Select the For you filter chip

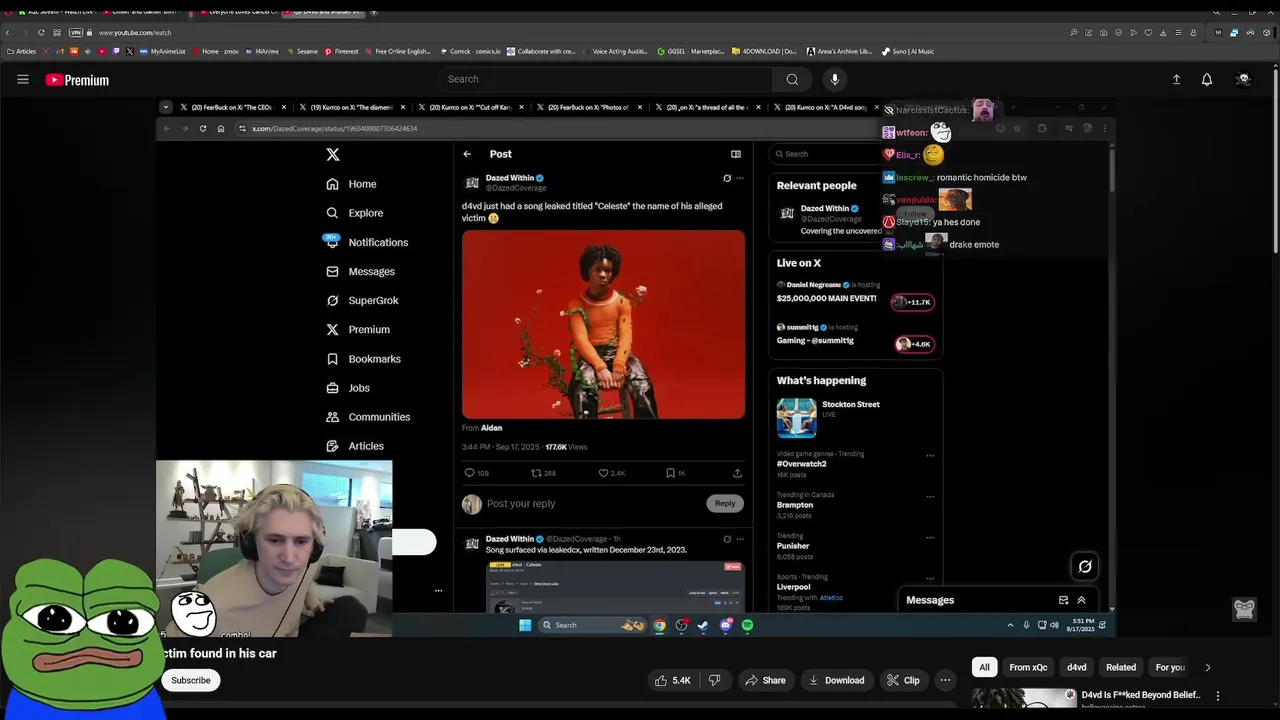[x=1170, y=667]
